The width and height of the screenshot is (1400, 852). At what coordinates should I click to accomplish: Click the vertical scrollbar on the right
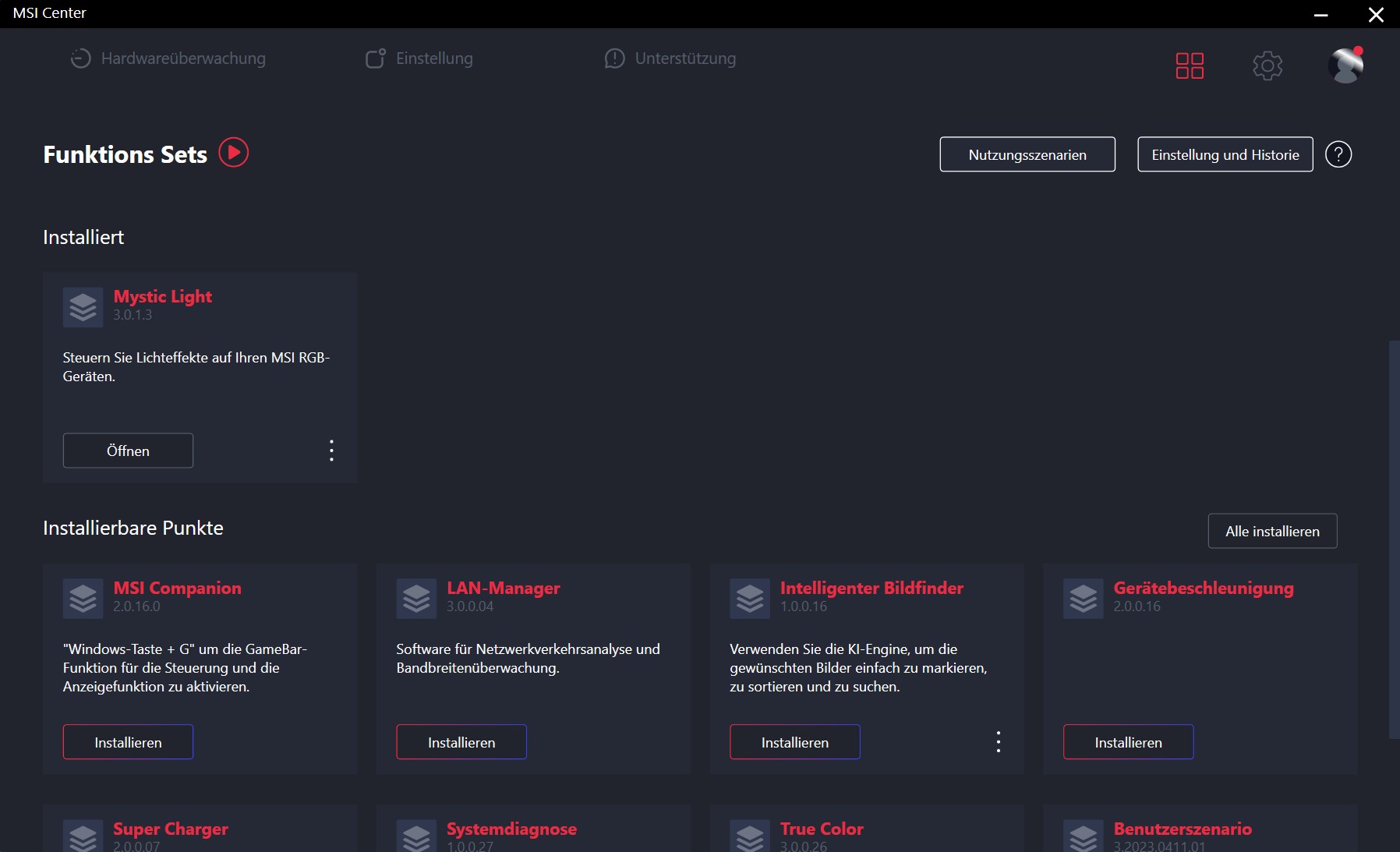(1394, 538)
